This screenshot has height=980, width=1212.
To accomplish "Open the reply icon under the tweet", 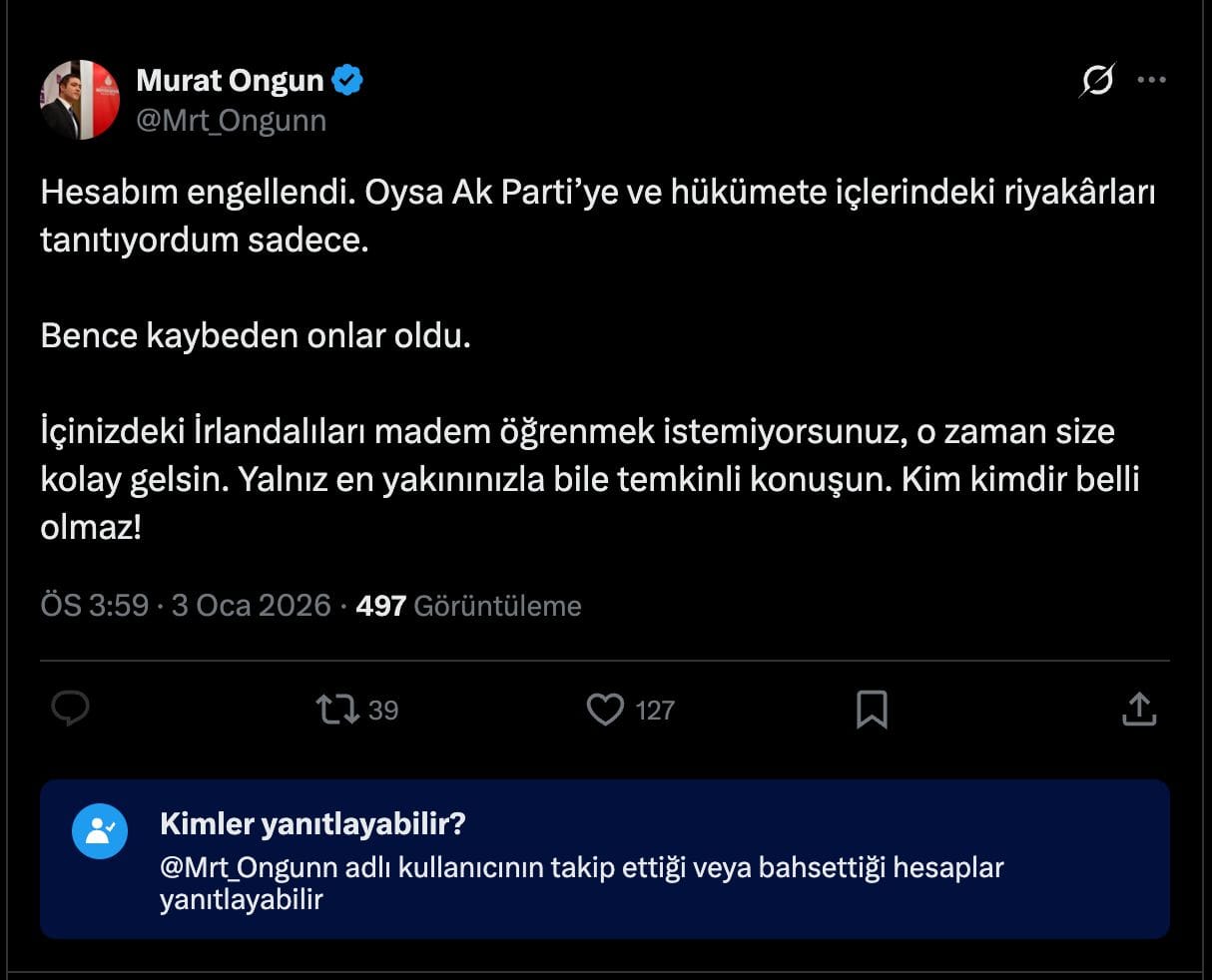I will coord(71,710).
